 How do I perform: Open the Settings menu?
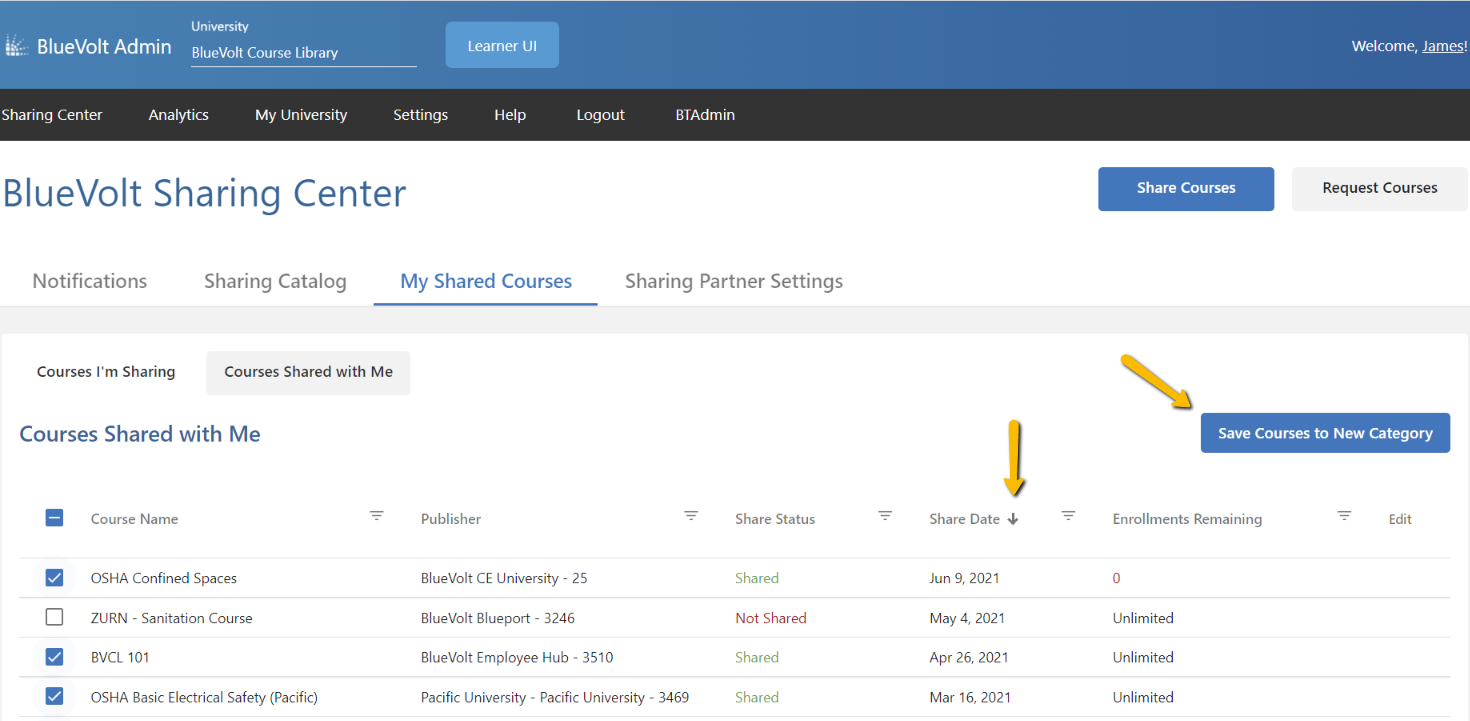click(421, 115)
